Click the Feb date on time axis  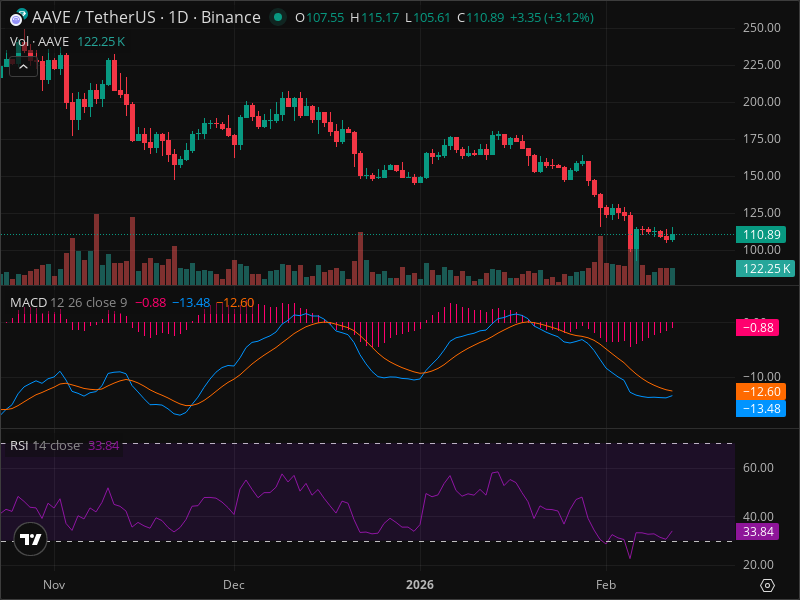point(606,585)
